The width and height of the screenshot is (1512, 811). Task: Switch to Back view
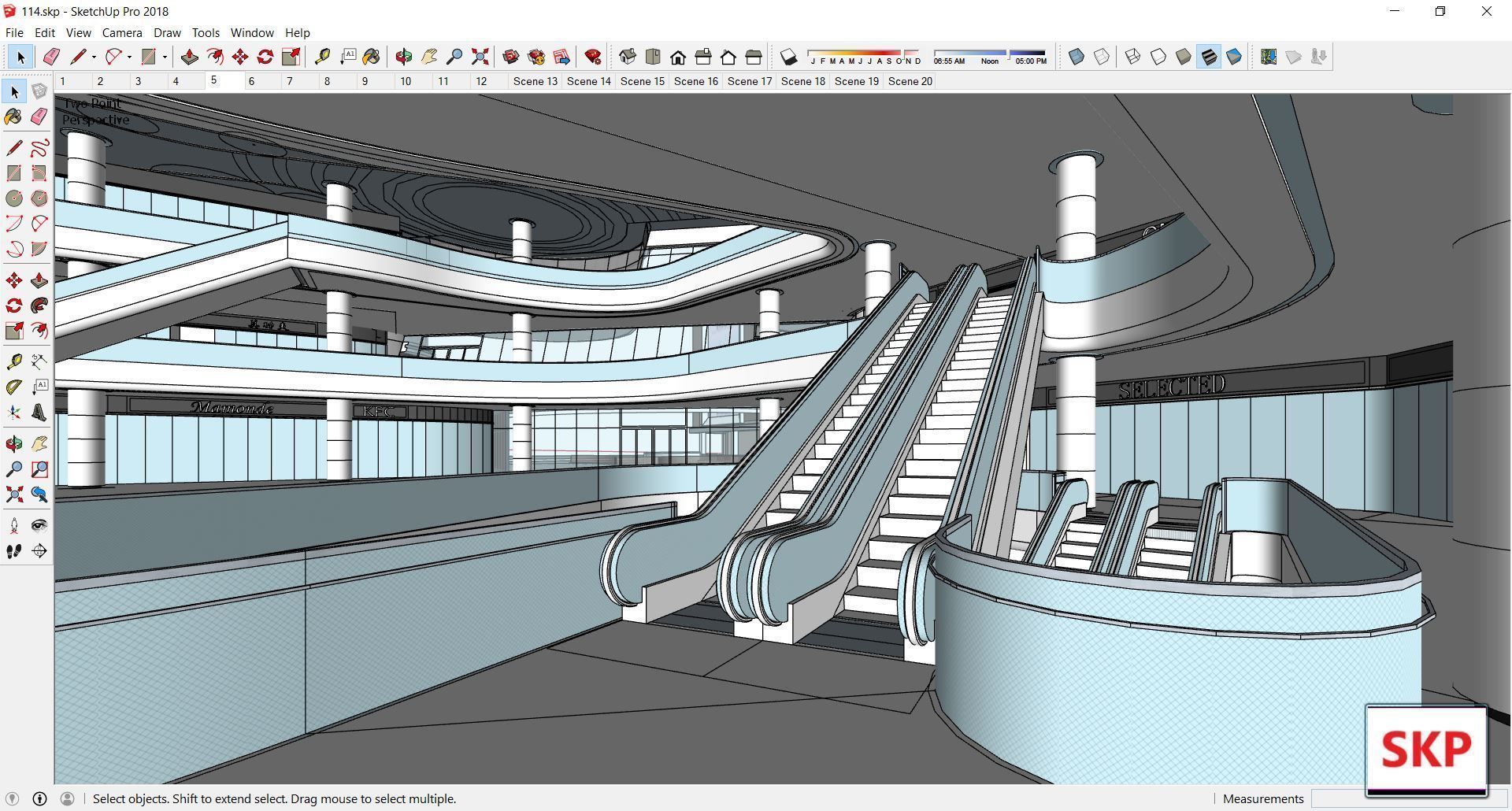728,57
